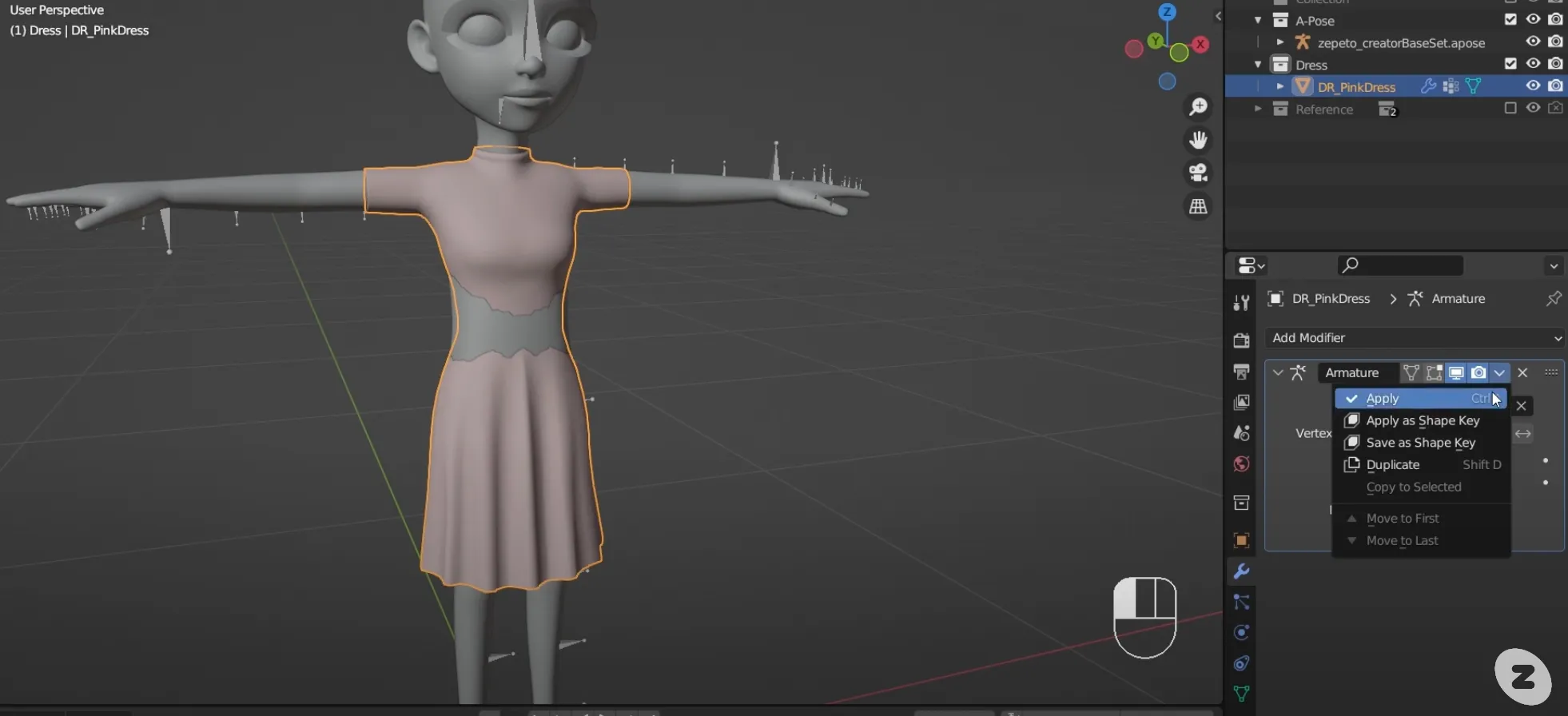This screenshot has height=716, width=1568.
Task: Uncheck Dress collection exclude checkbox
Action: (x=1510, y=63)
